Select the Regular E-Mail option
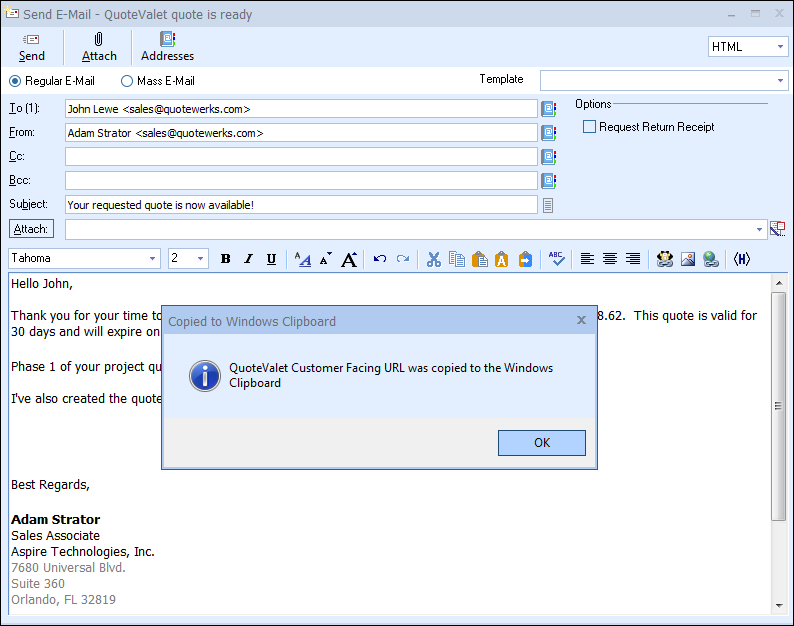Screen dimensions: 794x626 coord(15,81)
